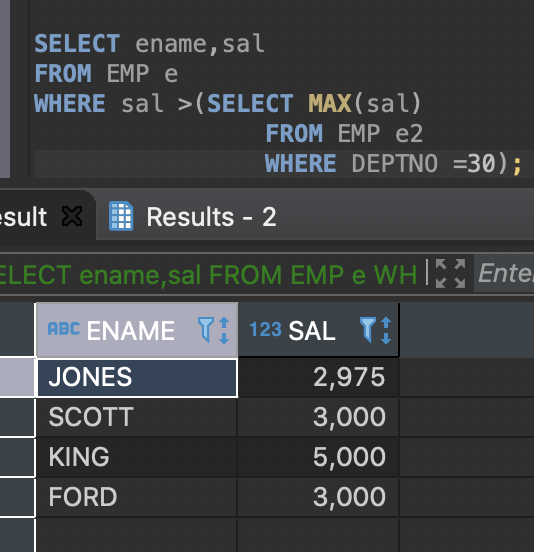Click the row header of SCOTT row
The image size is (534, 552).
(x=17, y=417)
